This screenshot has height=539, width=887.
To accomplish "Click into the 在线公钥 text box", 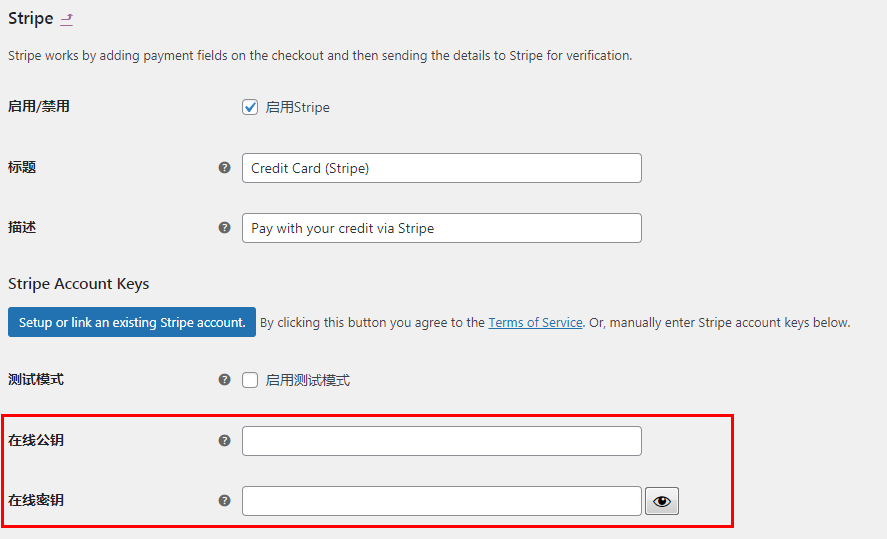I will point(441,441).
